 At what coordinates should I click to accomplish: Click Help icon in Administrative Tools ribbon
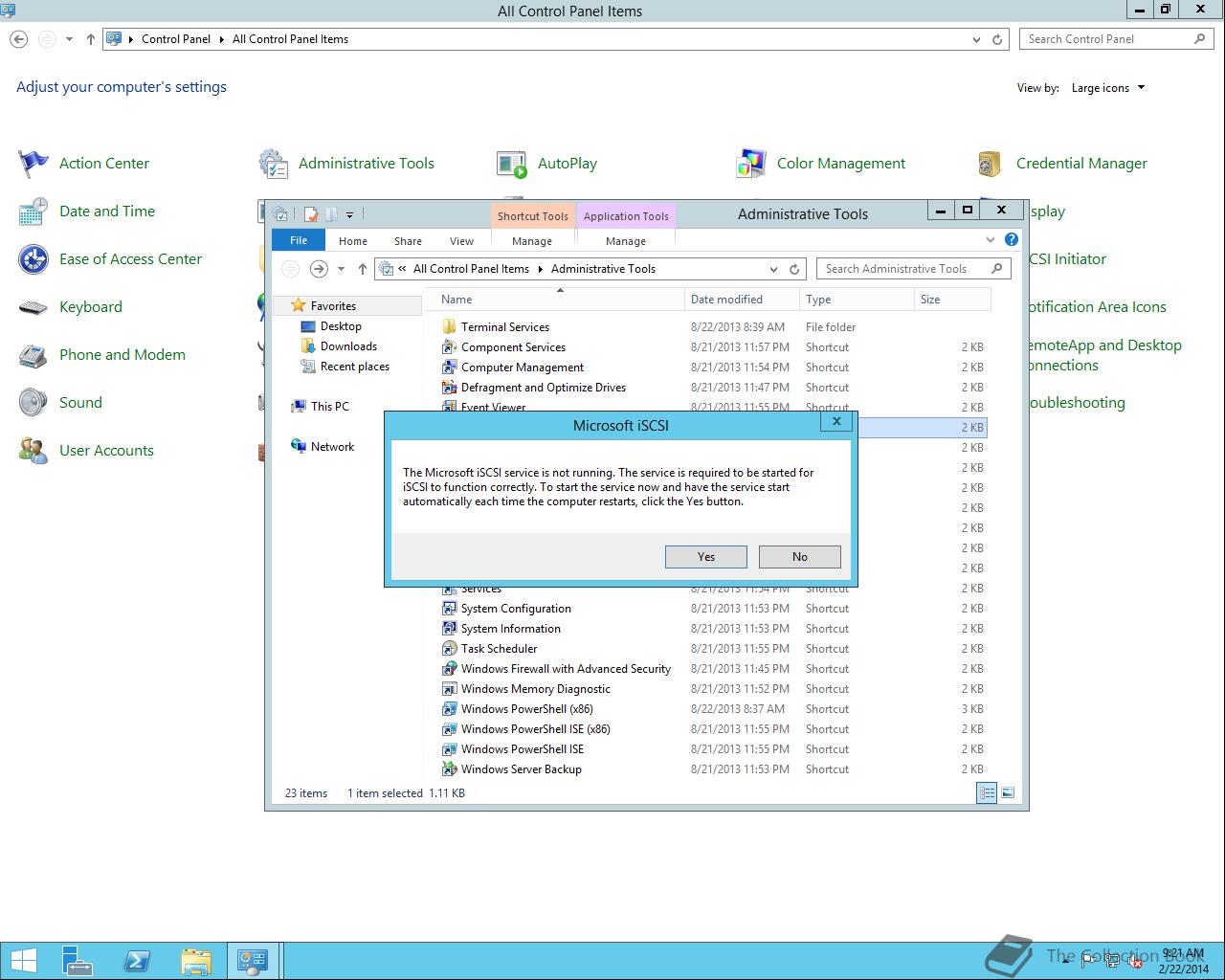(x=1012, y=239)
